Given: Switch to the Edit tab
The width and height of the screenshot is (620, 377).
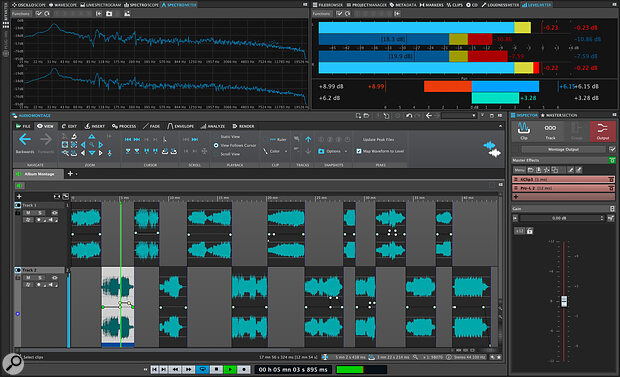Looking at the screenshot, I should pyautogui.click(x=69, y=126).
